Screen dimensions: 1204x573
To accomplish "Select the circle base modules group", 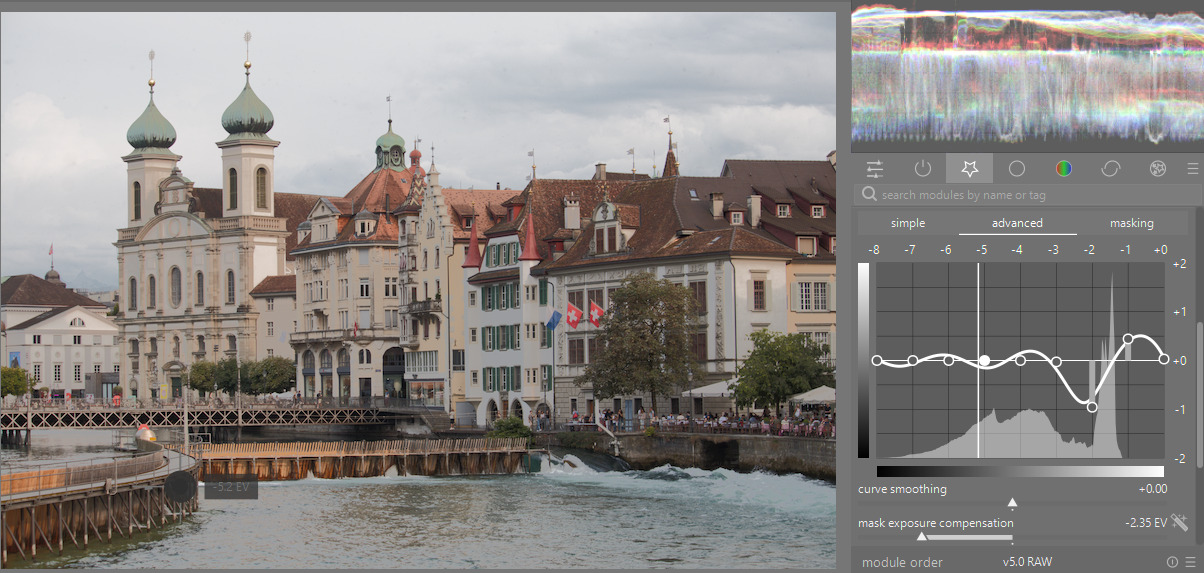I will (x=1016, y=169).
